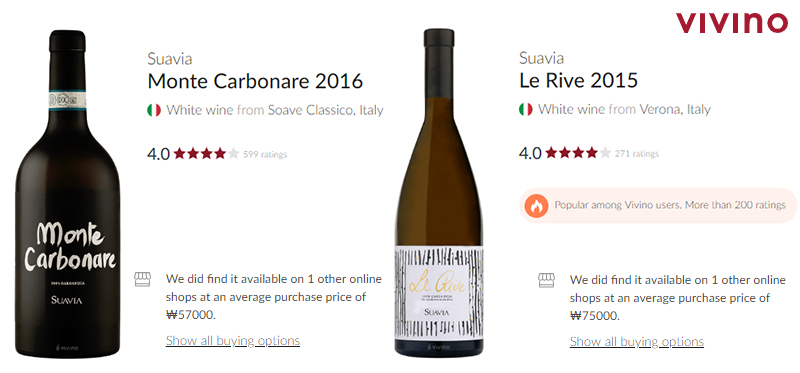
Task: Click the Italian flag beside Verona
Action: coord(526,109)
